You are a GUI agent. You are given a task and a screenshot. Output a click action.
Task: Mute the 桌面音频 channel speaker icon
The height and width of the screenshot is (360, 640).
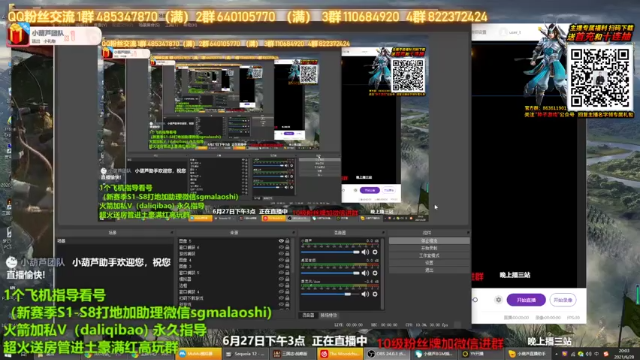click(x=365, y=273)
